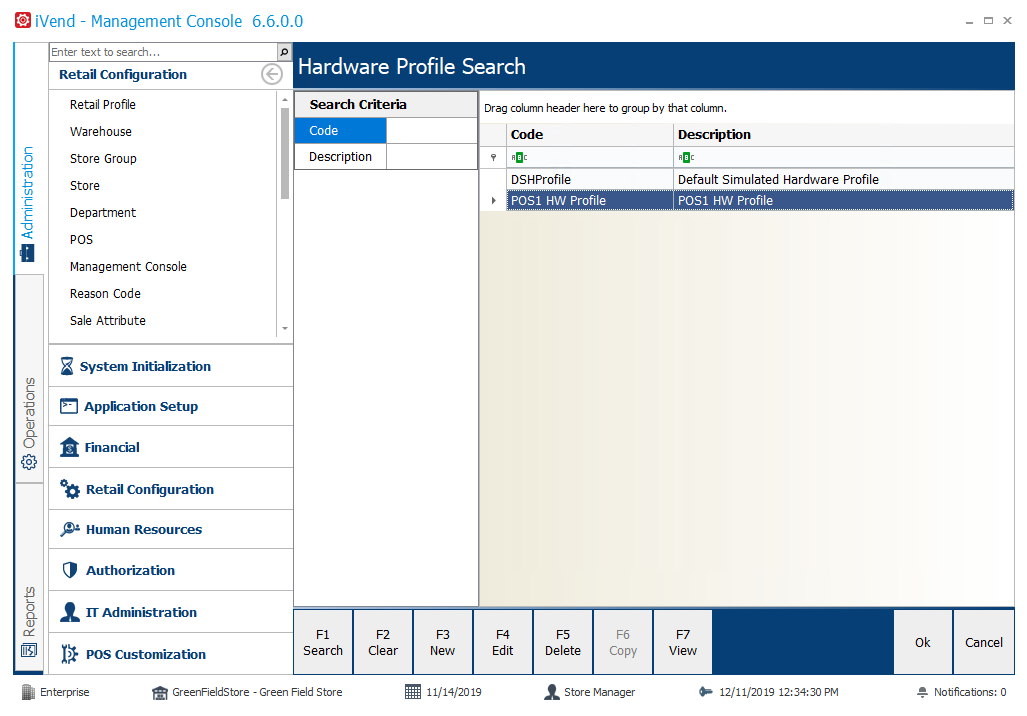Select the DSHProfile row in the grid
The width and height of the screenshot is (1027, 716).
[x=760, y=179]
